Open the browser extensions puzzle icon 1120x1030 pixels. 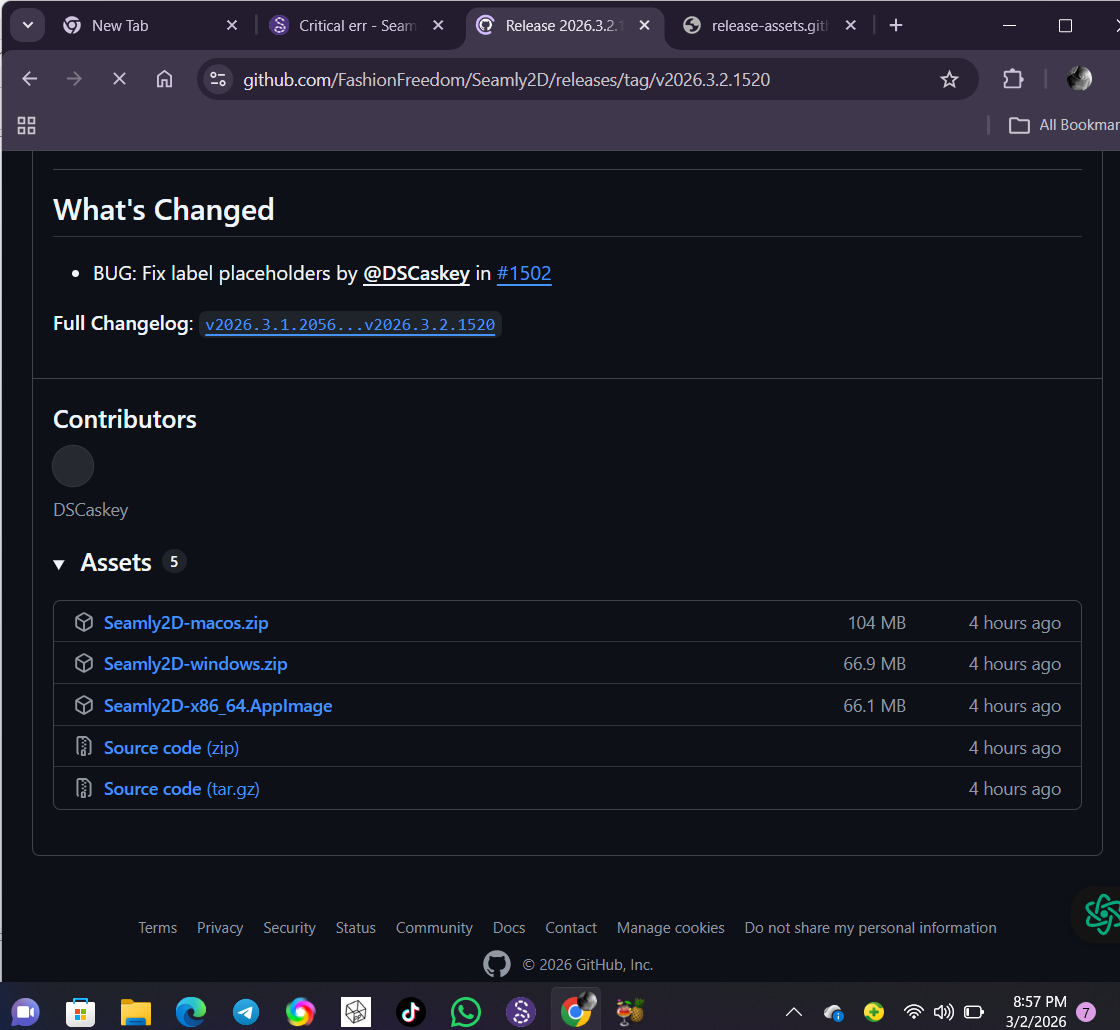pos(1013,79)
